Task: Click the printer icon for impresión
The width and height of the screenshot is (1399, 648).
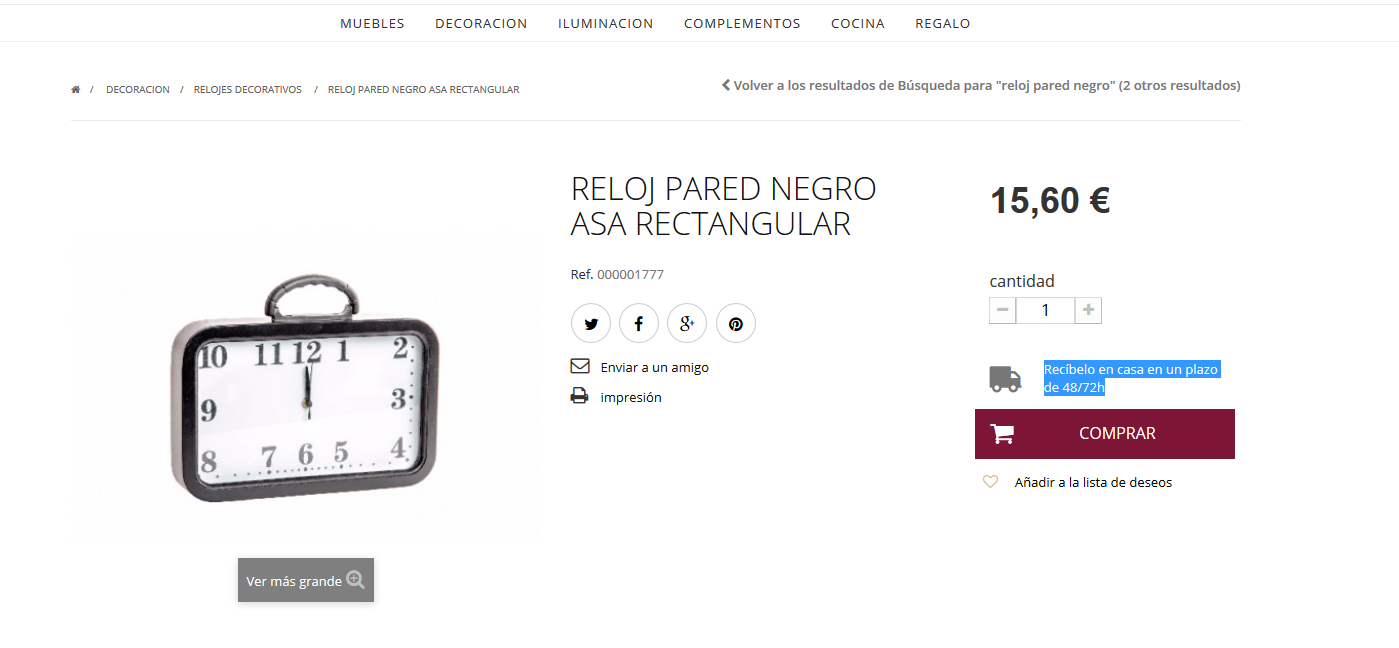Action: 580,396
